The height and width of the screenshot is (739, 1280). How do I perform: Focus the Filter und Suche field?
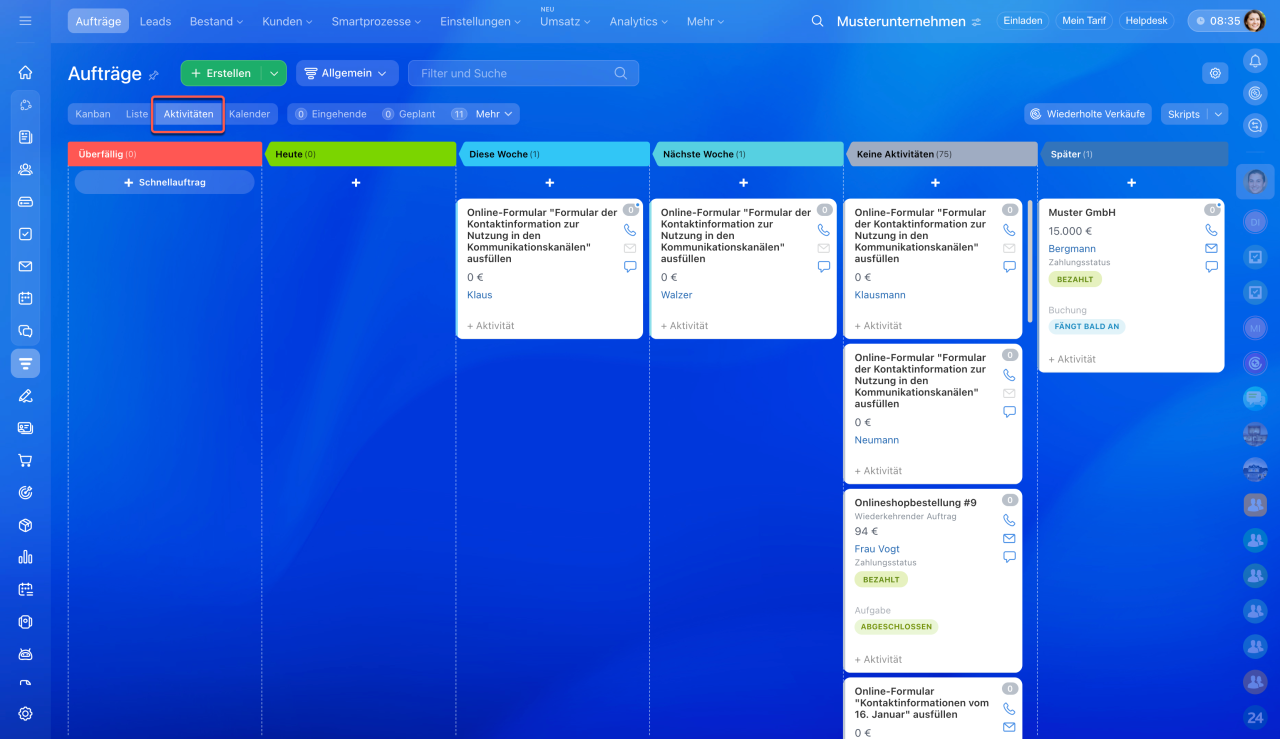click(523, 73)
